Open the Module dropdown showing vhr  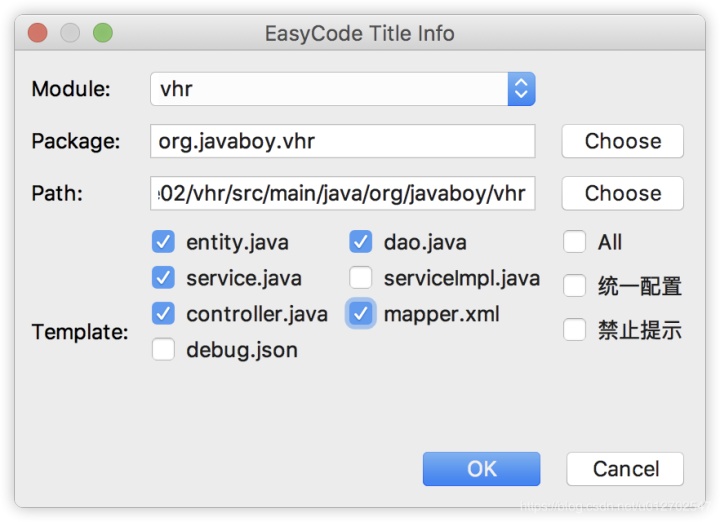(343, 89)
